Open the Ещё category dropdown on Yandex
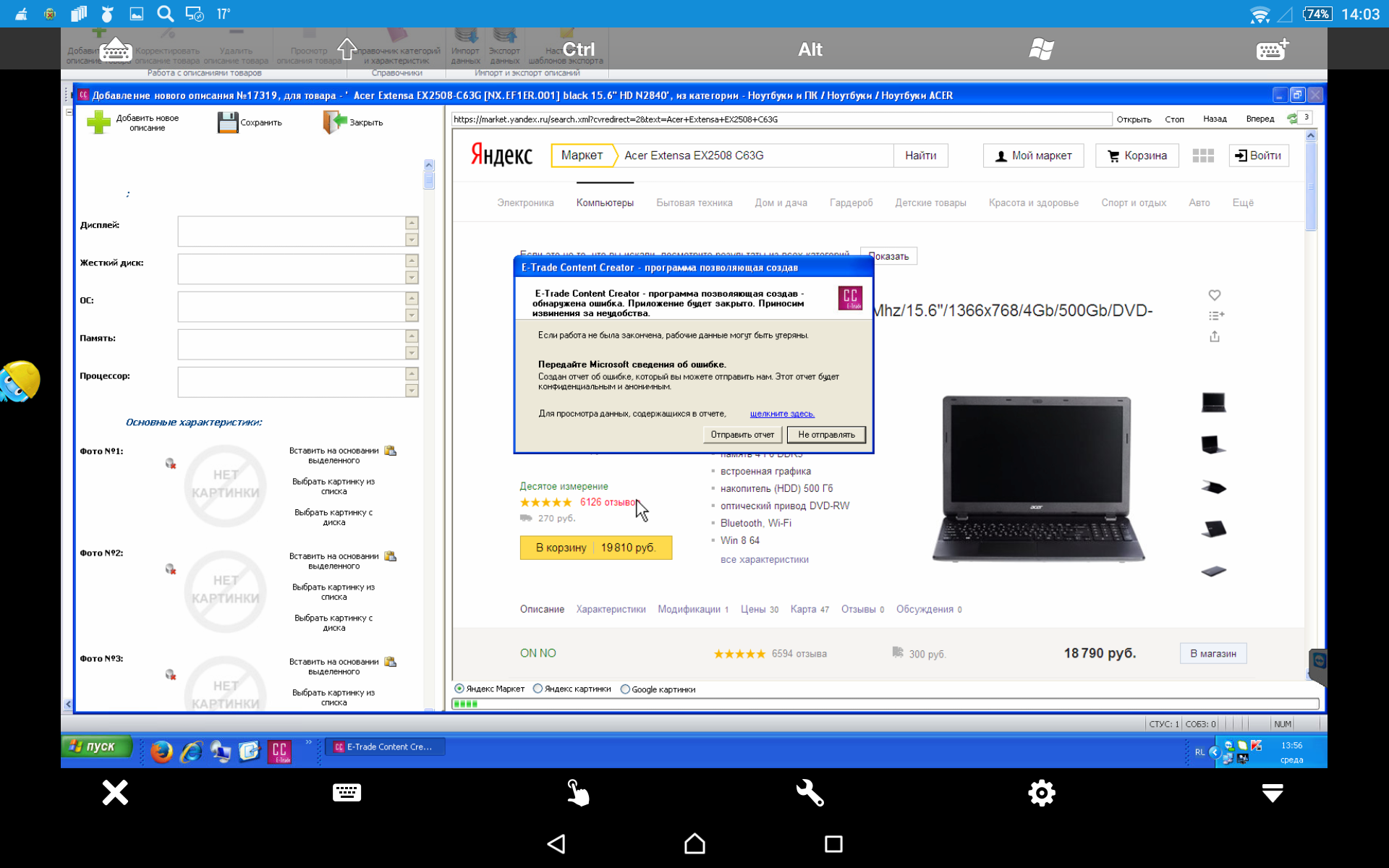Screen dimensions: 1389x868 click(x=1243, y=203)
